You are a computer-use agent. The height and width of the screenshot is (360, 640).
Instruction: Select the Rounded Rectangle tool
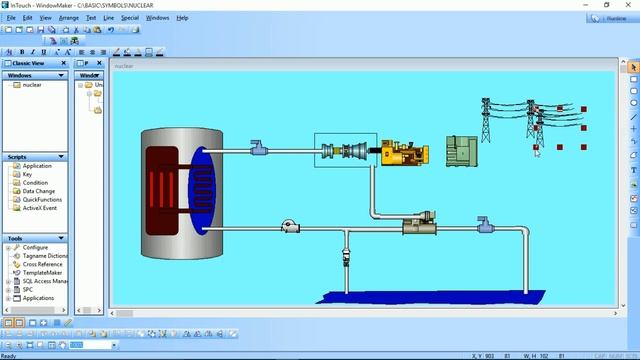point(633,91)
